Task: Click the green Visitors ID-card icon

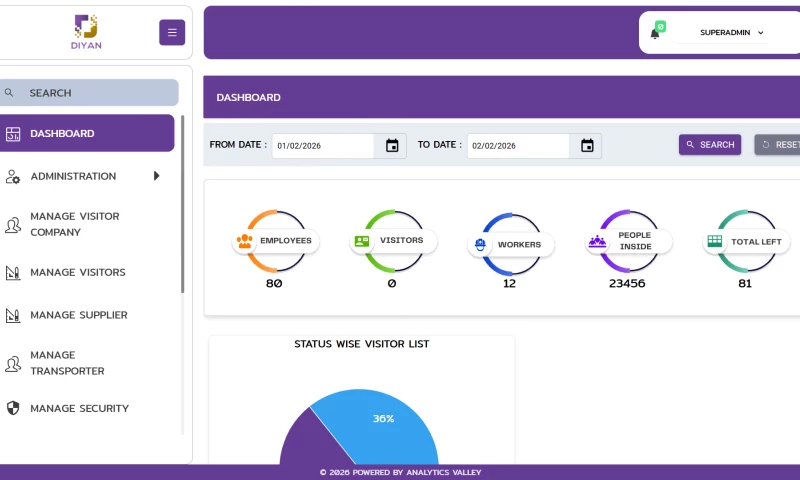Action: [x=362, y=241]
